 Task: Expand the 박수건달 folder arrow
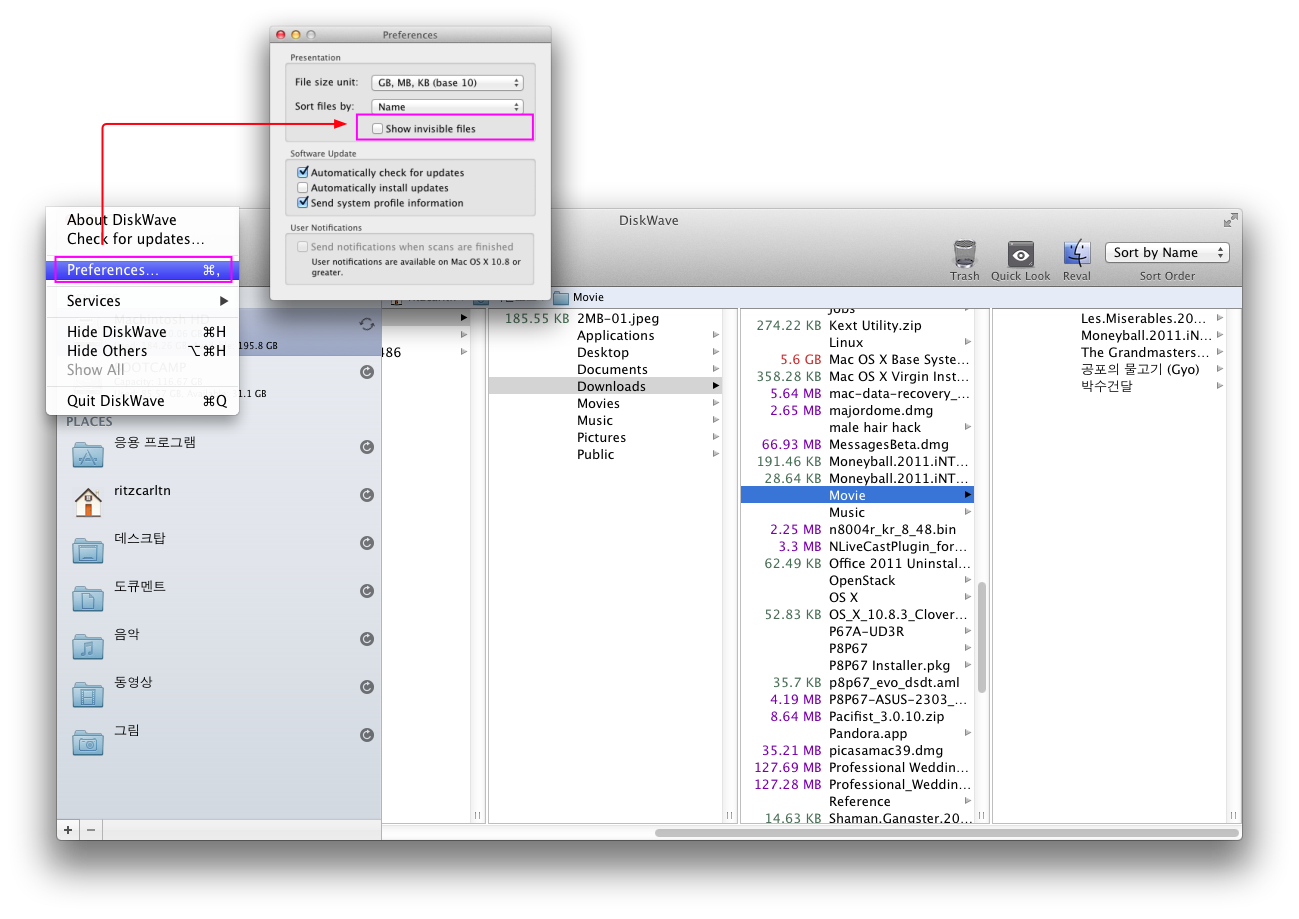coord(1220,387)
